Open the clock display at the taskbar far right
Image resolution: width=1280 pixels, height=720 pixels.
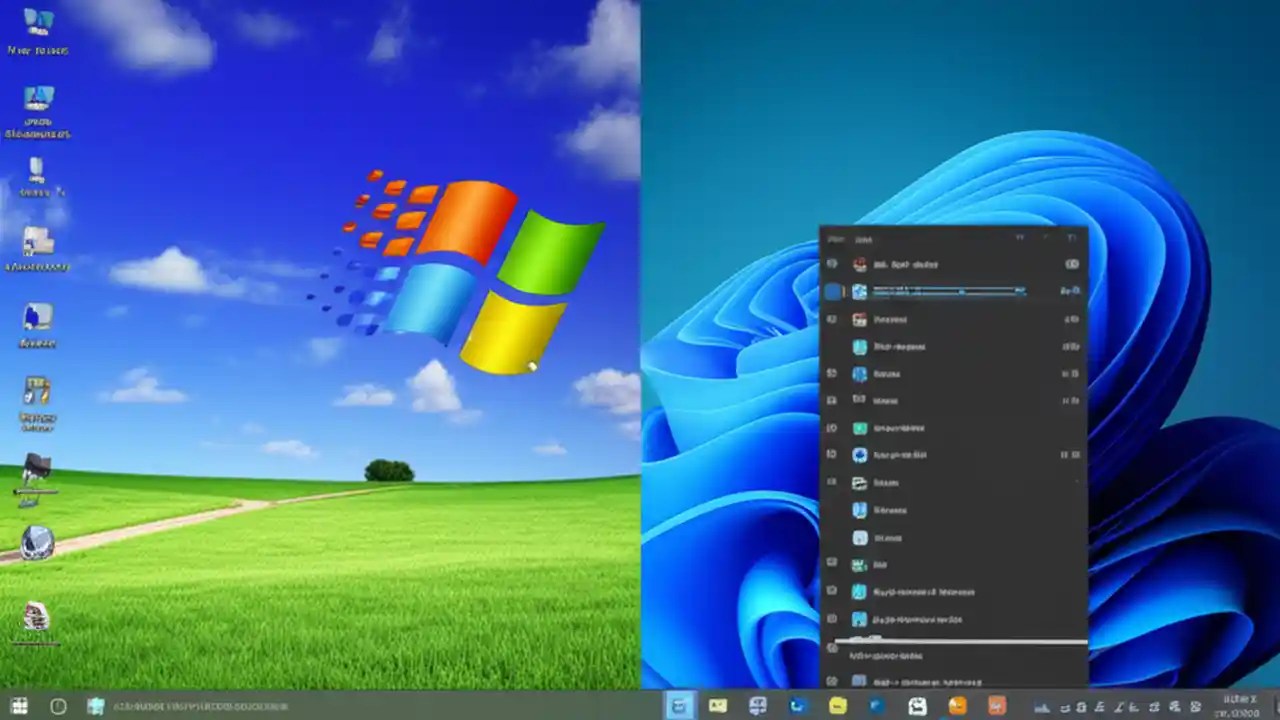coord(1238,707)
